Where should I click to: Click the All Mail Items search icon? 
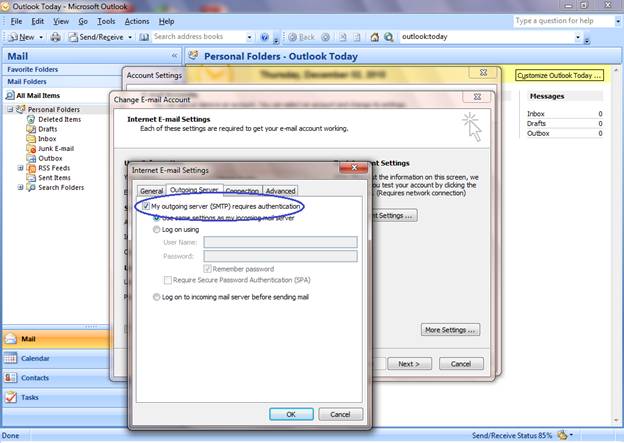pyautogui.click(x=10, y=96)
